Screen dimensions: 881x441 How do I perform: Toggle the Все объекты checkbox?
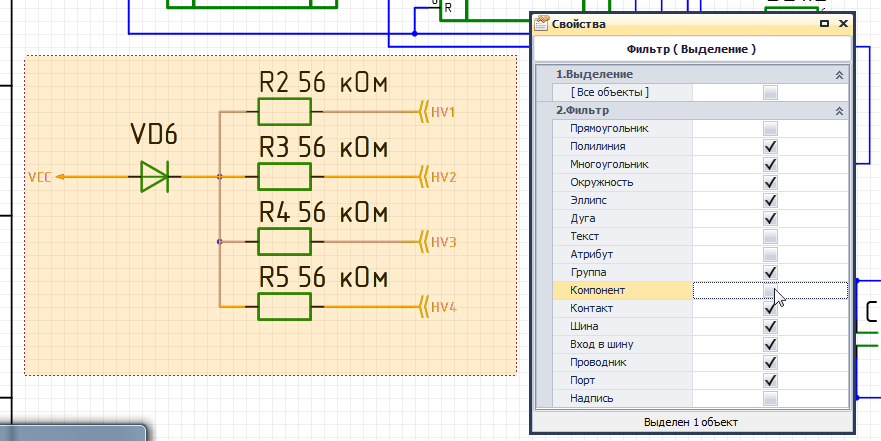click(x=770, y=93)
